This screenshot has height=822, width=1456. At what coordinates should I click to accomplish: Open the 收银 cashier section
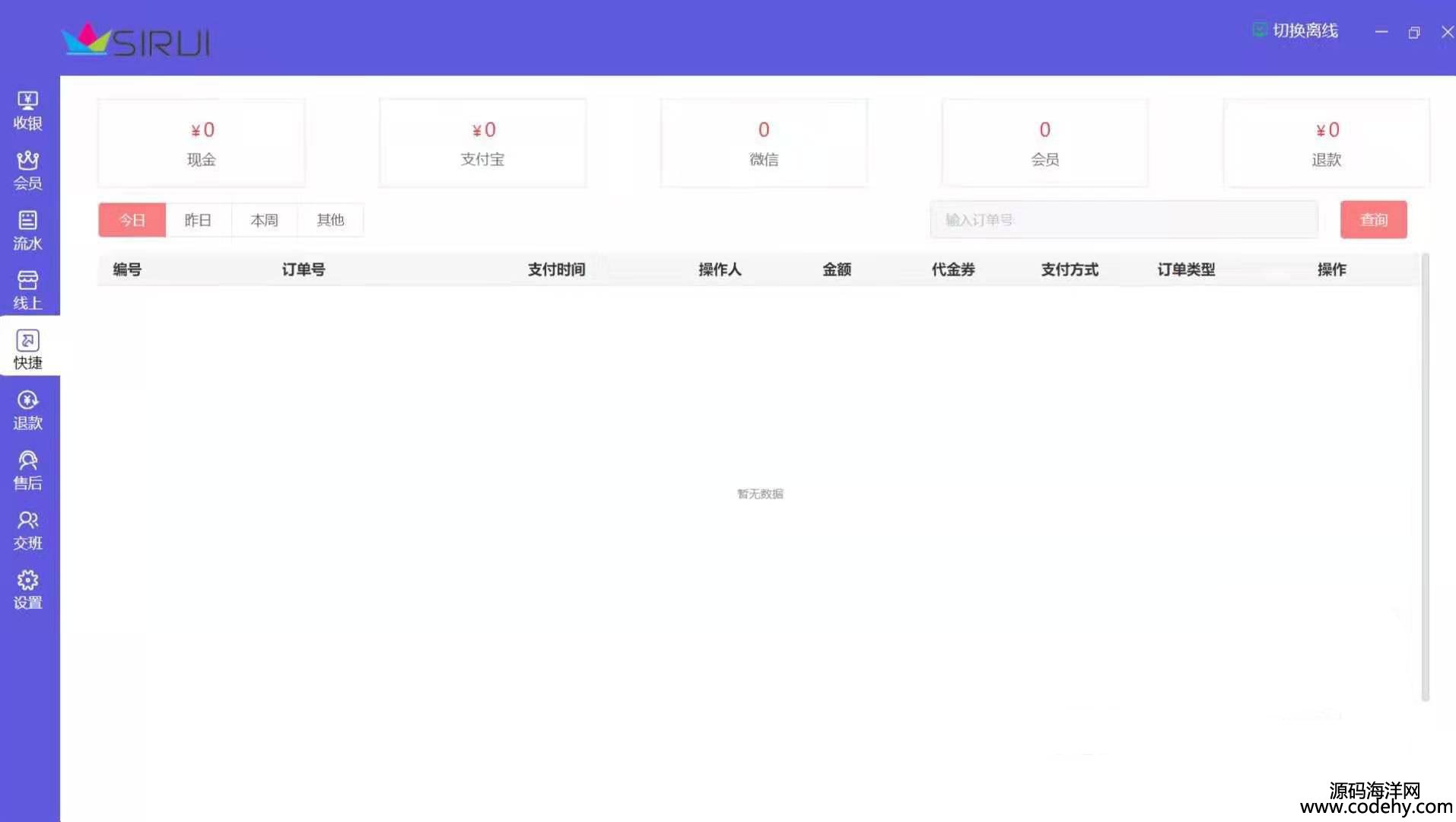(28, 110)
